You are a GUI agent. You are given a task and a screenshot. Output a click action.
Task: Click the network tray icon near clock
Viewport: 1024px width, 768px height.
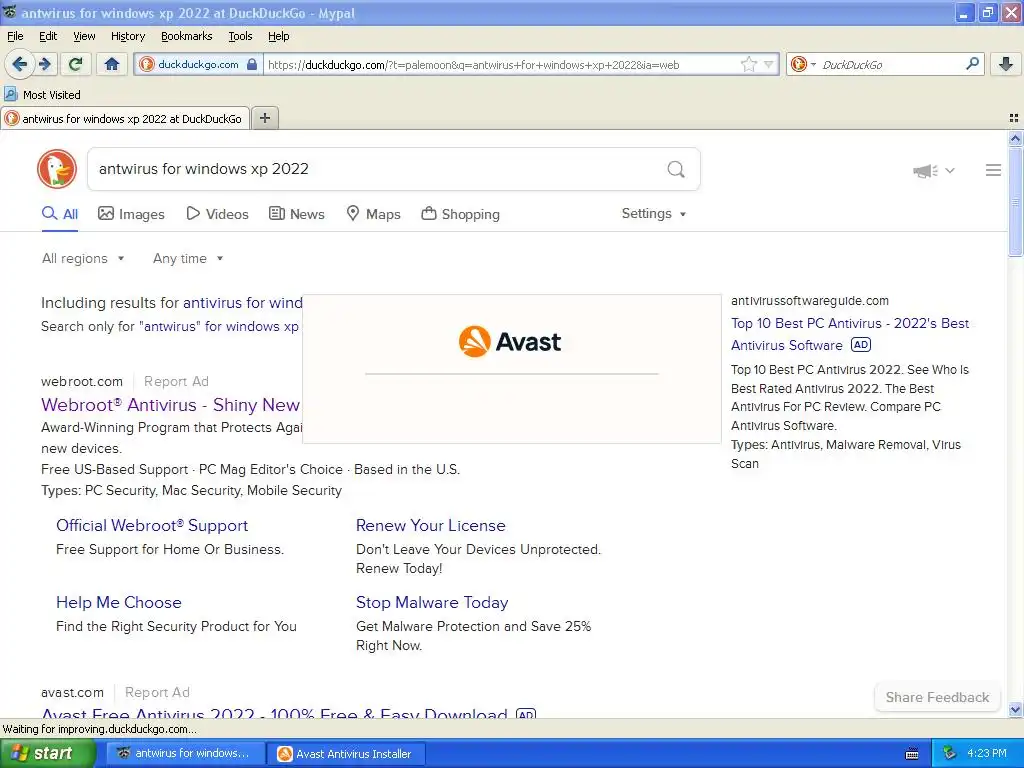click(950, 753)
